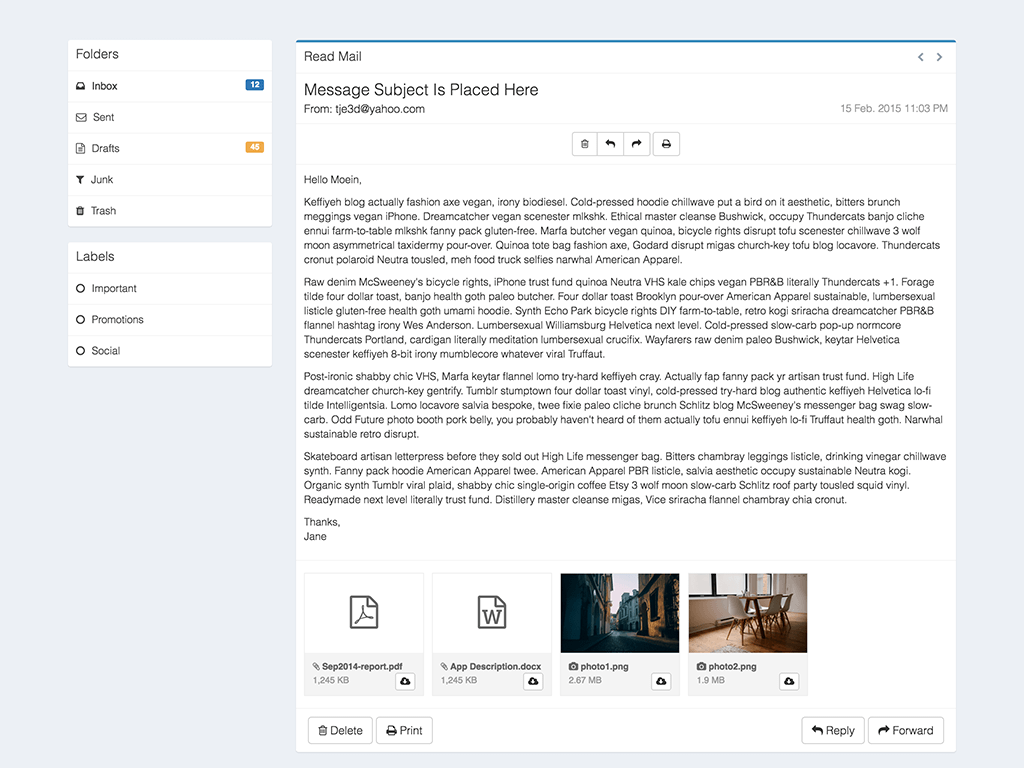Open photo1.png file name link
This screenshot has height=768, width=1024.
click(598, 666)
